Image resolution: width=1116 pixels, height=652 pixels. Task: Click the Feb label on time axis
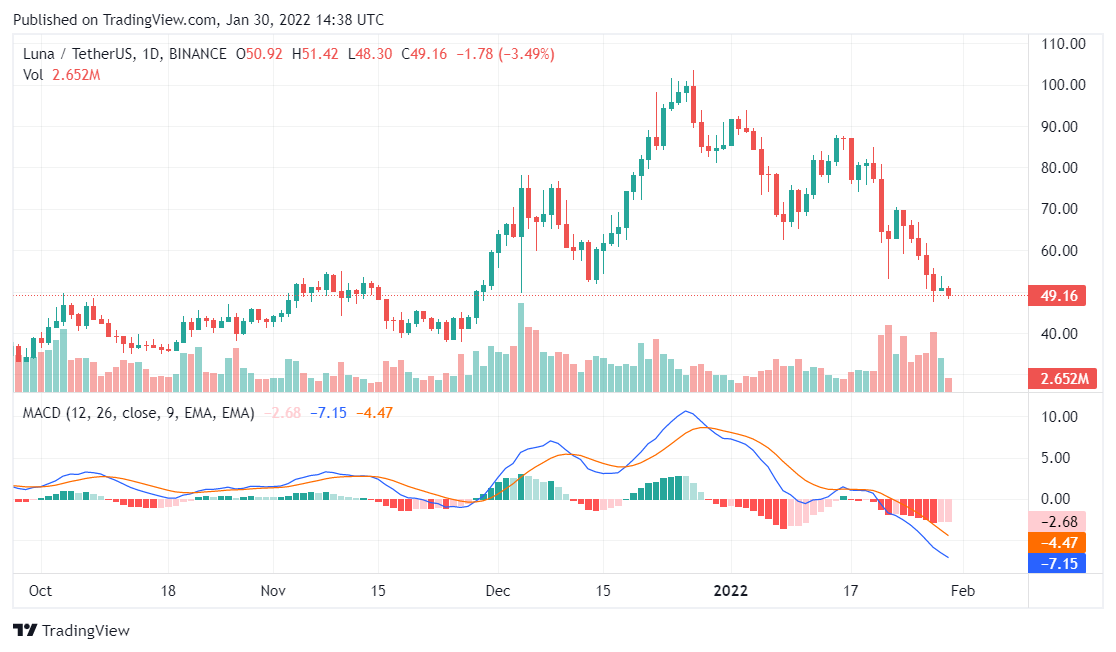963,590
